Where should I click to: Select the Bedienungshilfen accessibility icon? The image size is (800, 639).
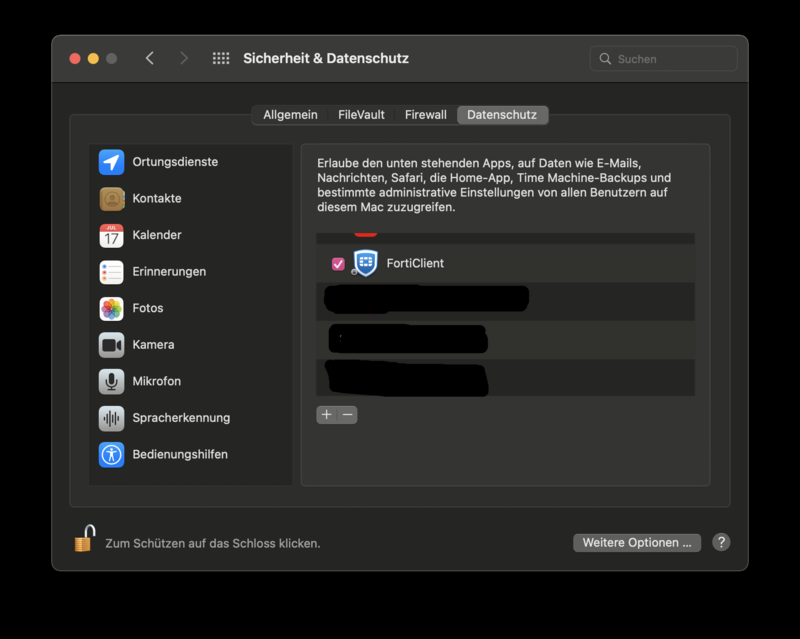click(111, 455)
